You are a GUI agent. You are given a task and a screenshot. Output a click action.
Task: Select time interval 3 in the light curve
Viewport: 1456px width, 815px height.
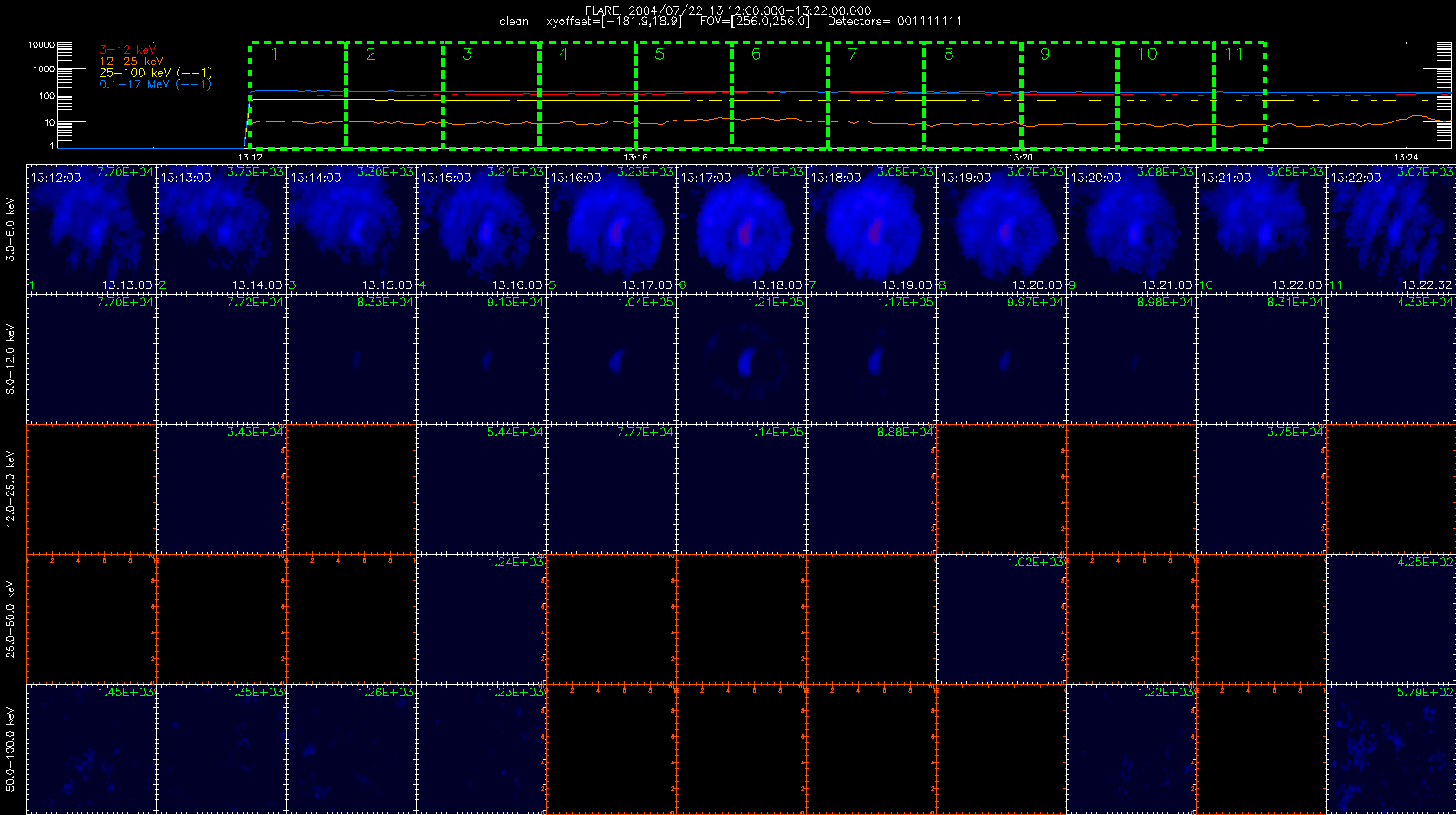pos(491,95)
